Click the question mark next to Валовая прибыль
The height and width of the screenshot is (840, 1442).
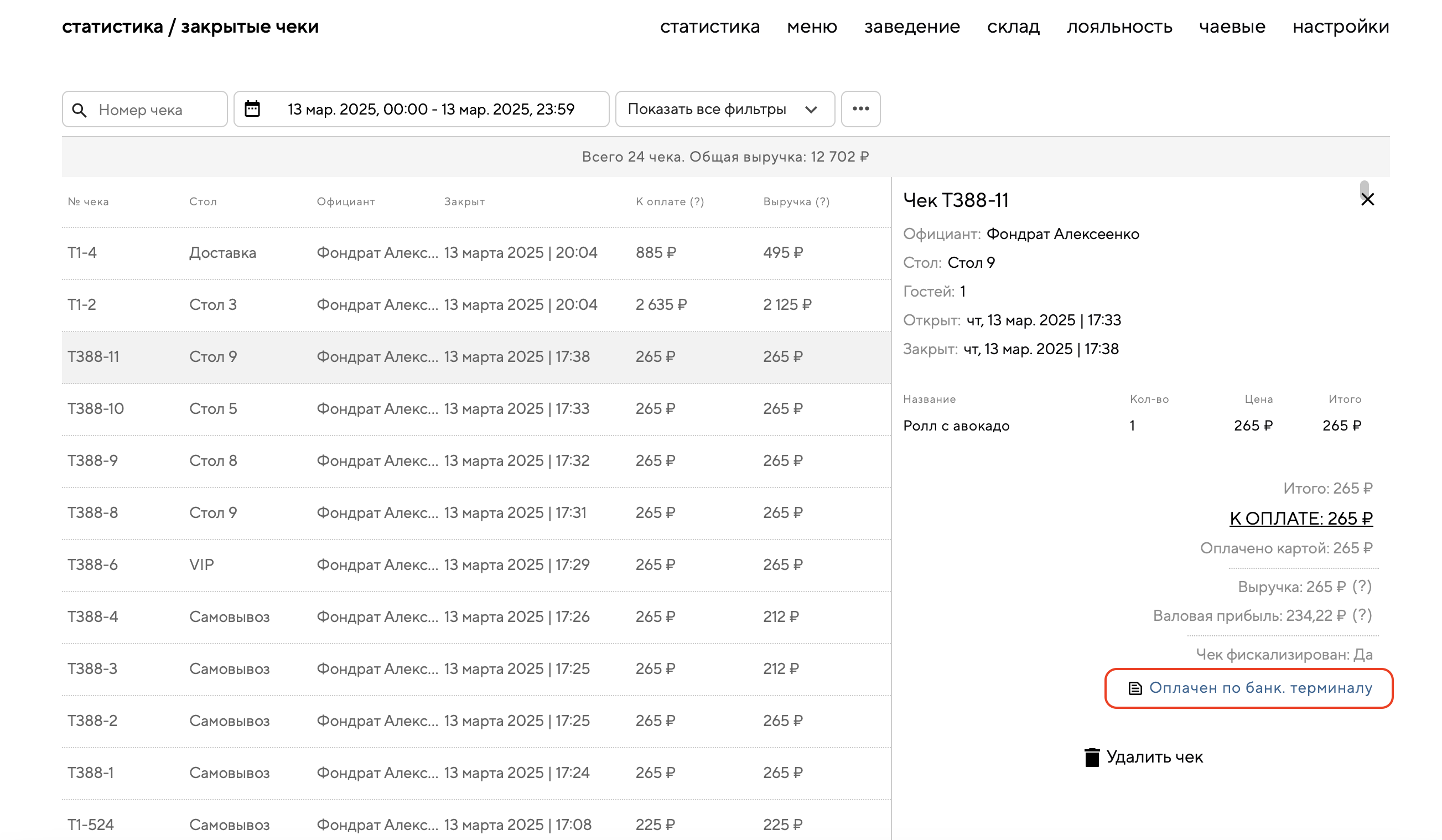pos(1362,615)
